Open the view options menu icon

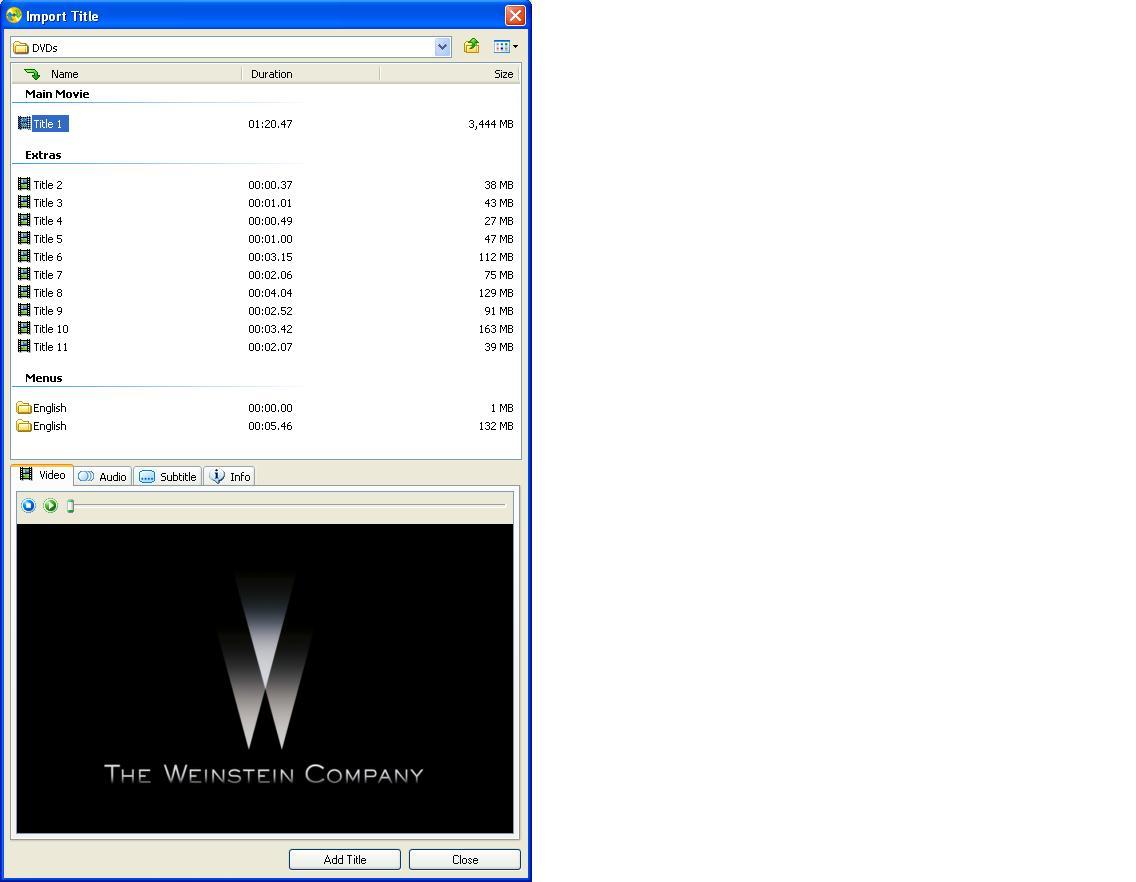[506, 46]
